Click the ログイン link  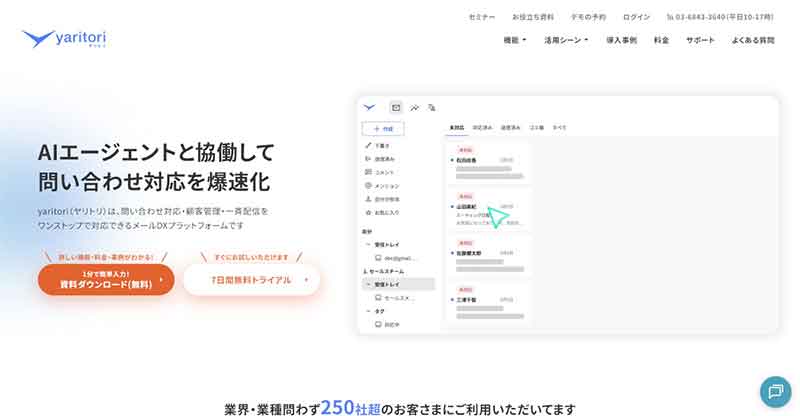(636, 17)
